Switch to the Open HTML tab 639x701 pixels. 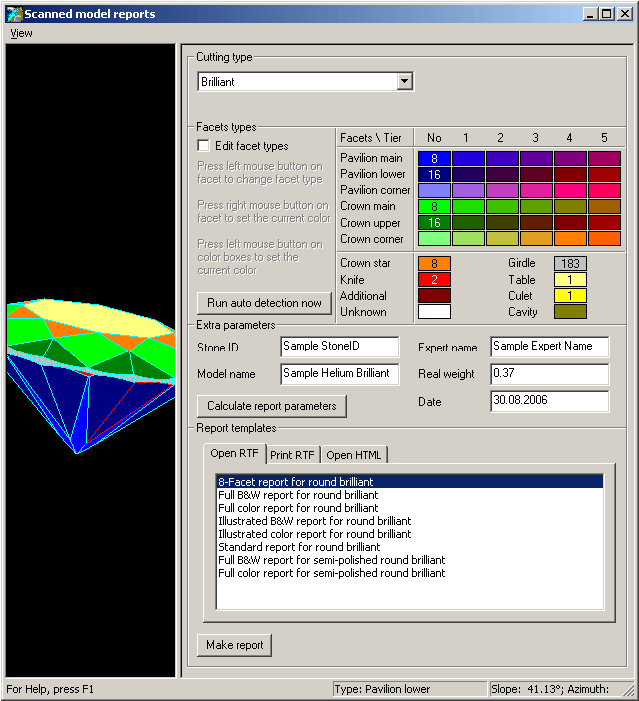(x=353, y=455)
